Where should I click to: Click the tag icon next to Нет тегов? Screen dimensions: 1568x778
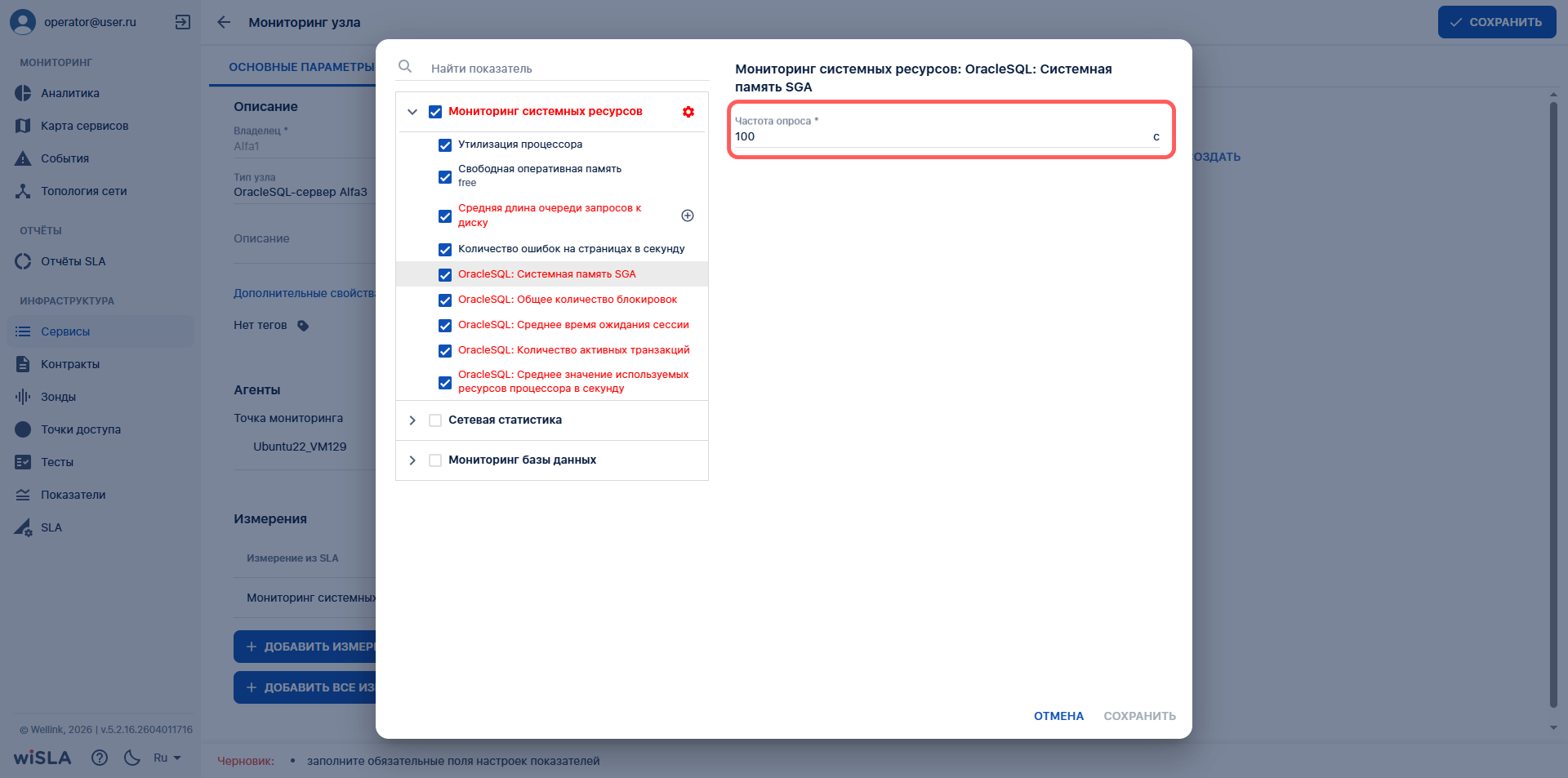(x=303, y=326)
